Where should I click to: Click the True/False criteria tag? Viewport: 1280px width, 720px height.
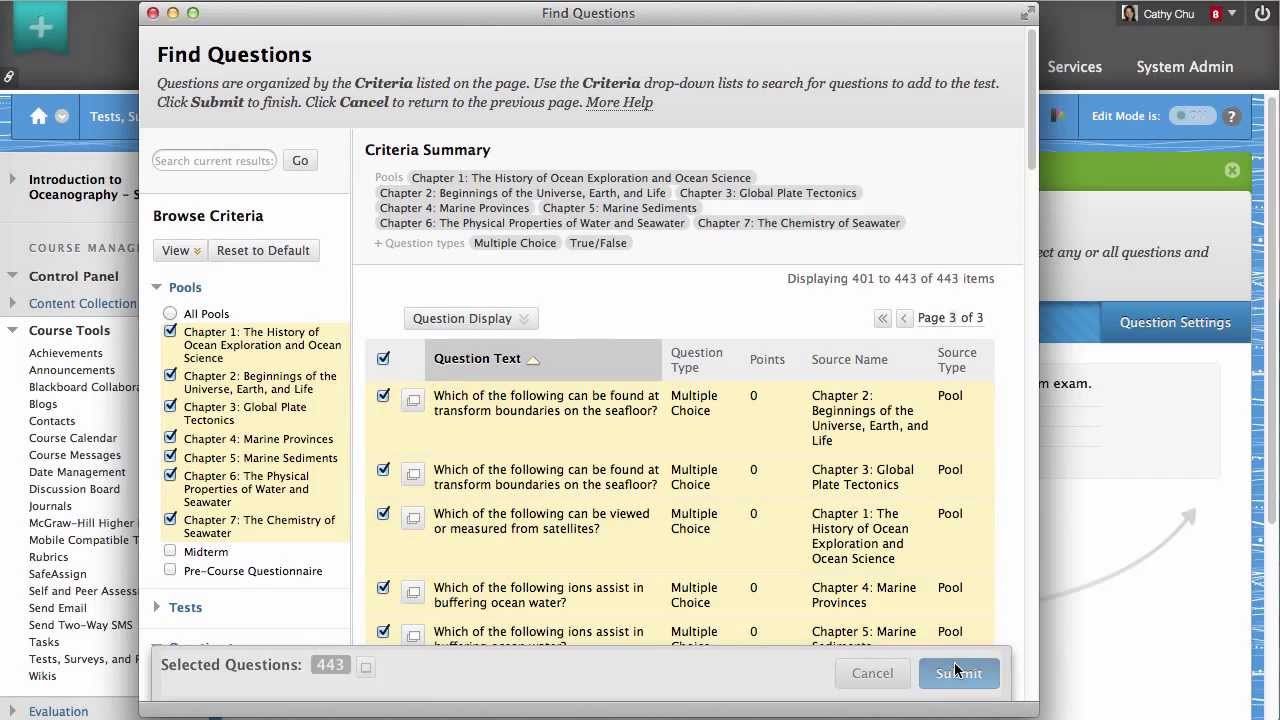pos(598,243)
